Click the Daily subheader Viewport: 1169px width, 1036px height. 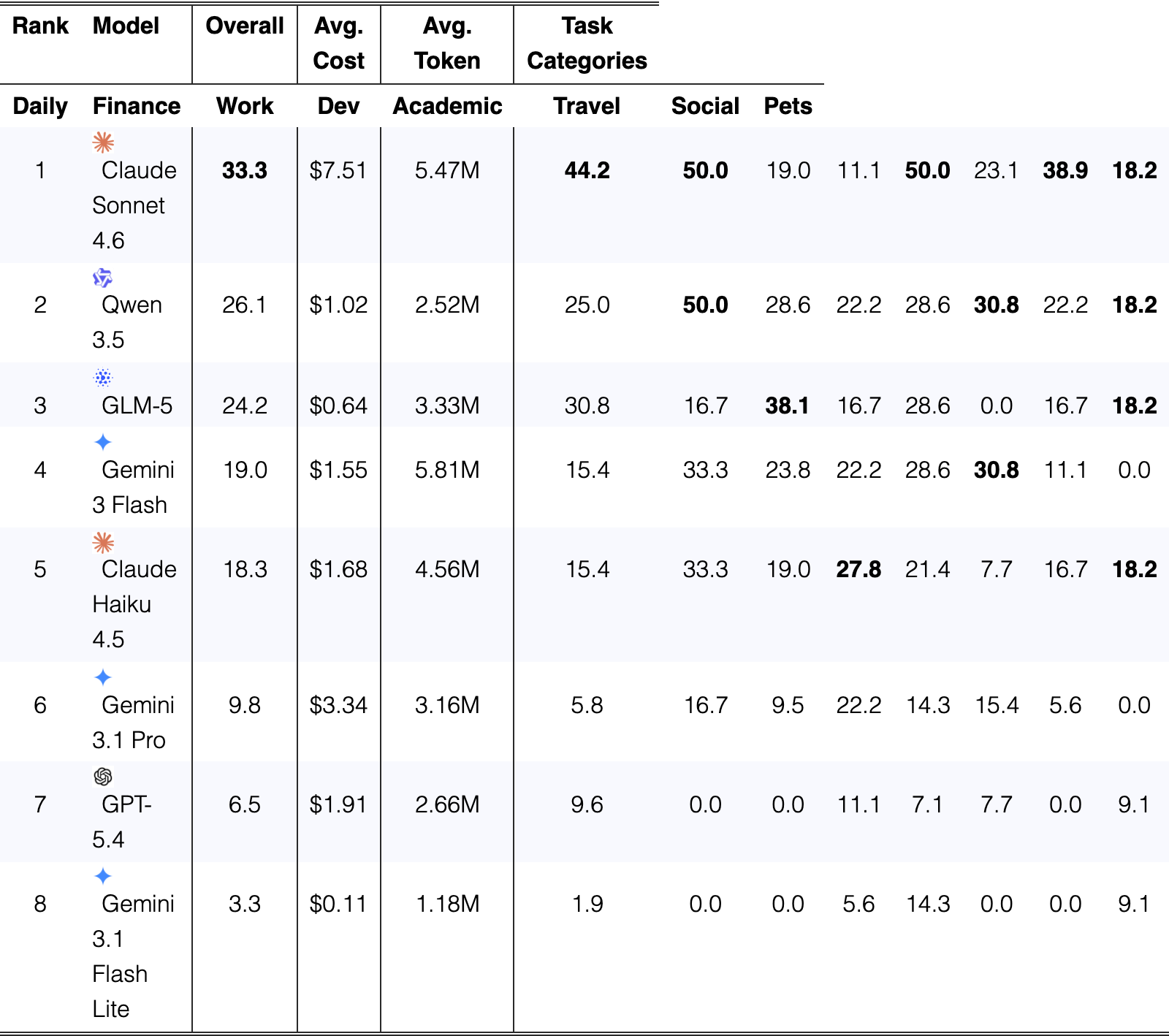(40, 106)
